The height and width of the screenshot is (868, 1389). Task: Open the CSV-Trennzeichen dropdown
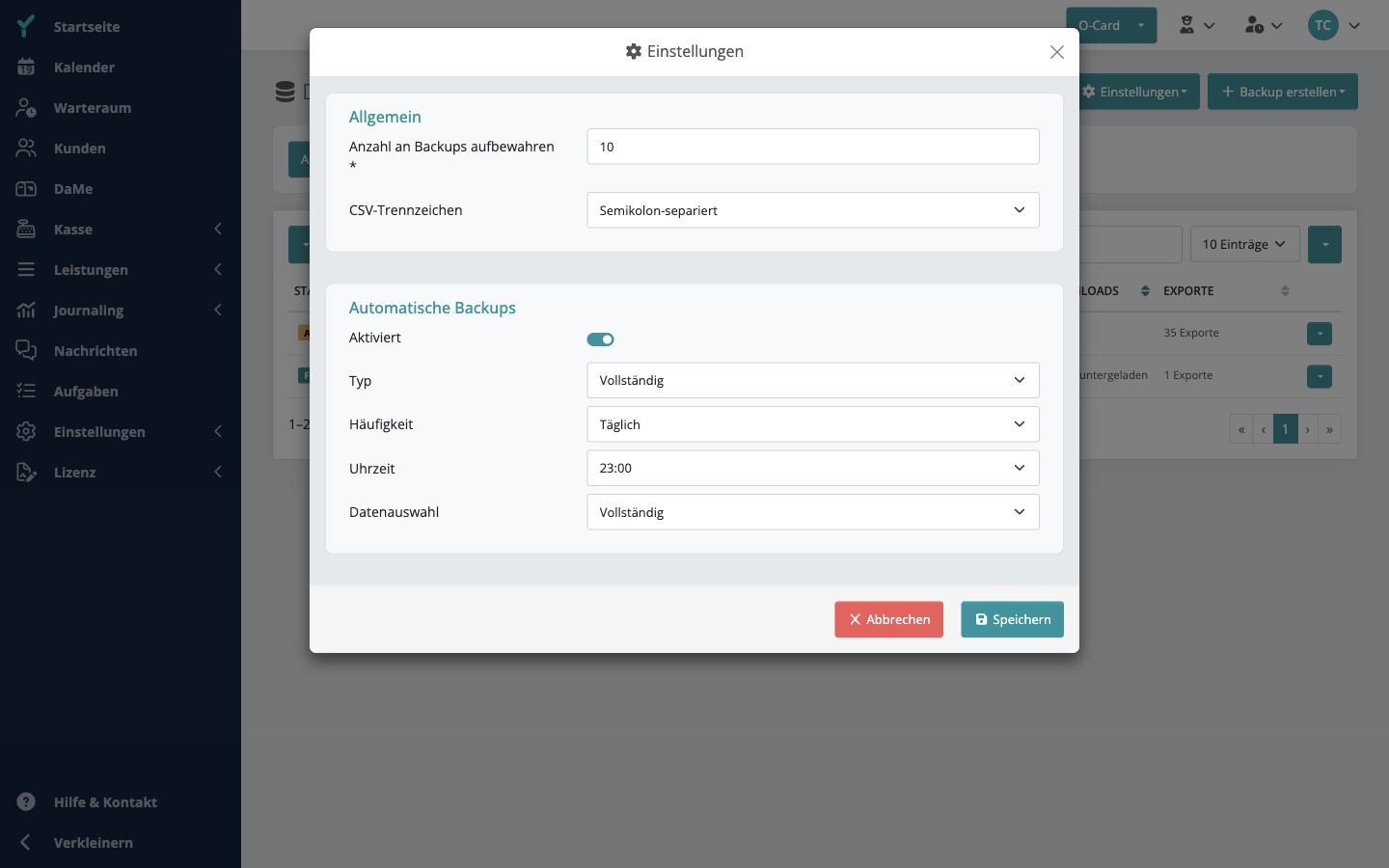pyautogui.click(x=813, y=210)
